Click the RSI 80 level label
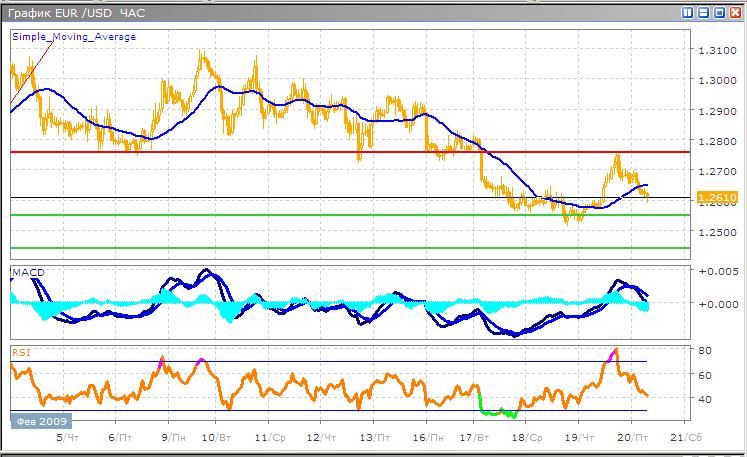This screenshot has height=457, width=747. pyautogui.click(x=704, y=350)
